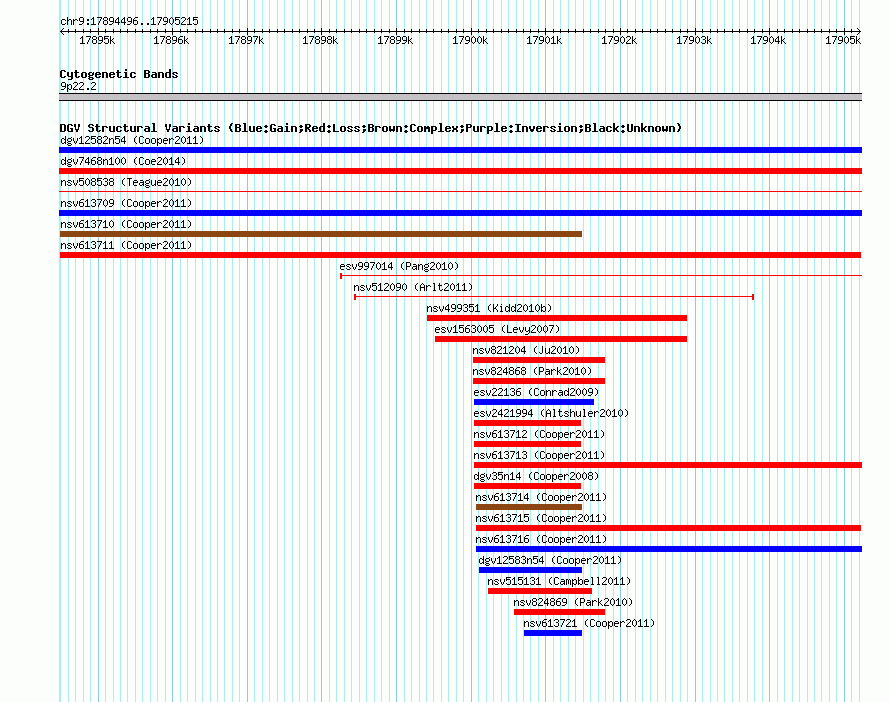Image resolution: width=890 pixels, height=702 pixels.
Task: Click the 17903k ruler tick label
Action: click(x=694, y=40)
